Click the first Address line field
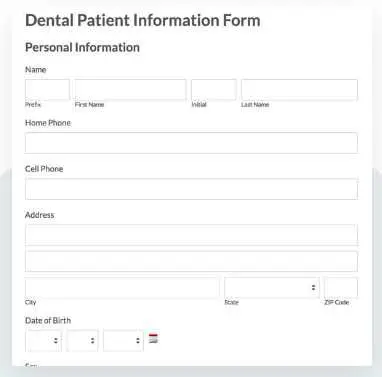 [x=191, y=235]
